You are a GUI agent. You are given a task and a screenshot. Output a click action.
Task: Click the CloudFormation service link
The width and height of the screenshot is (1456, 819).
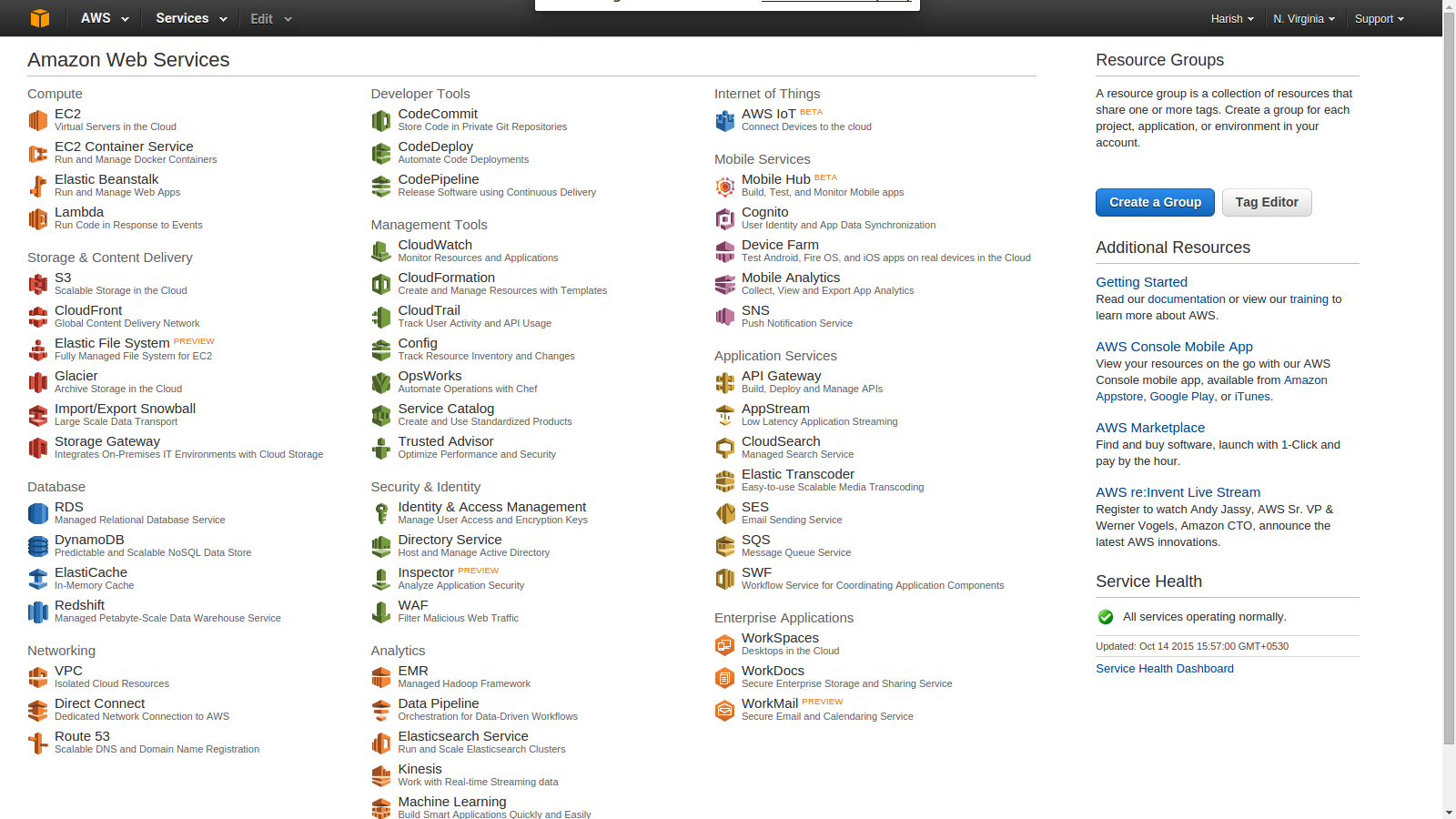(x=446, y=278)
